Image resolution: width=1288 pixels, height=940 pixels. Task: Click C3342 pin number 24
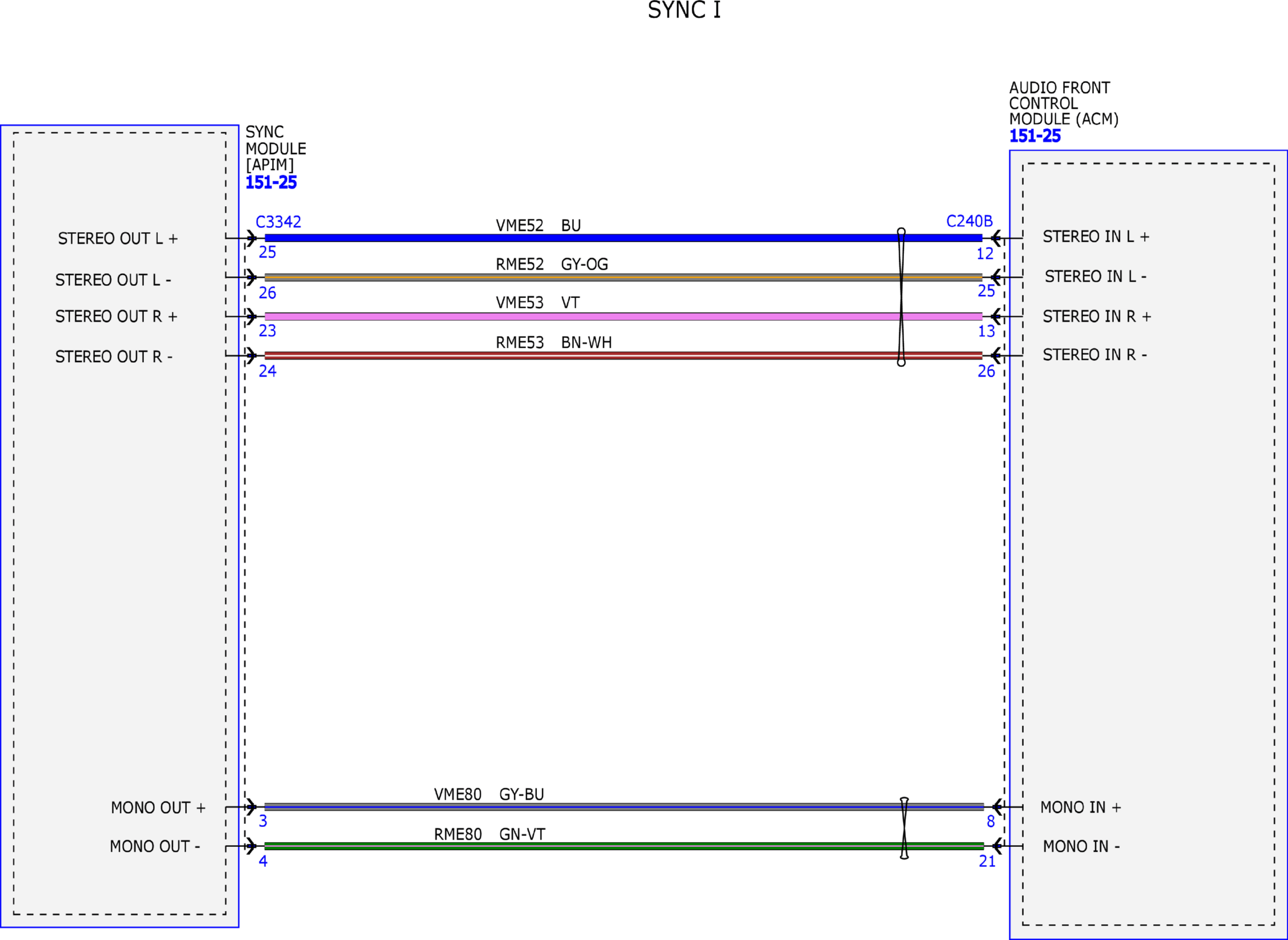click(267, 371)
